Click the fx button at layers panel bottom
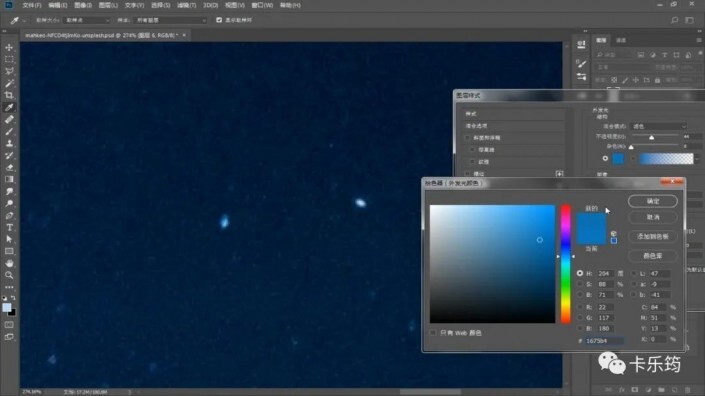 [x=622, y=390]
